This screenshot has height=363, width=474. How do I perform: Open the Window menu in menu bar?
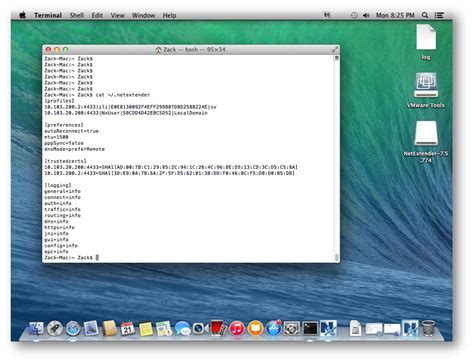click(x=143, y=15)
